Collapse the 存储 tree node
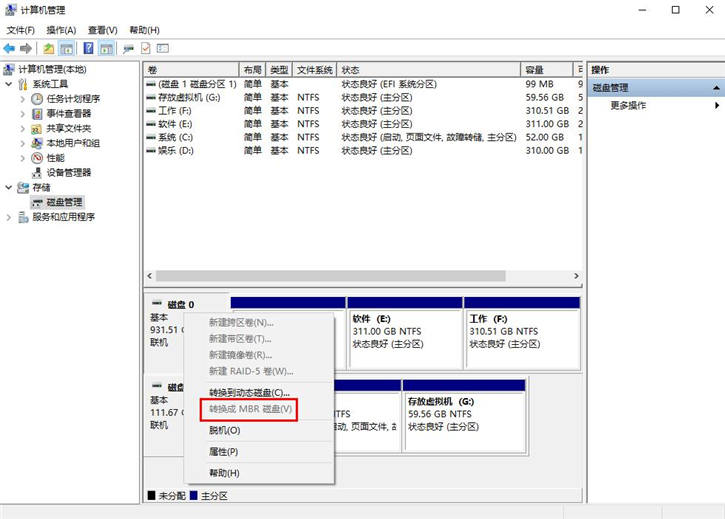Screen dimensions: 725x519 (x=10, y=187)
